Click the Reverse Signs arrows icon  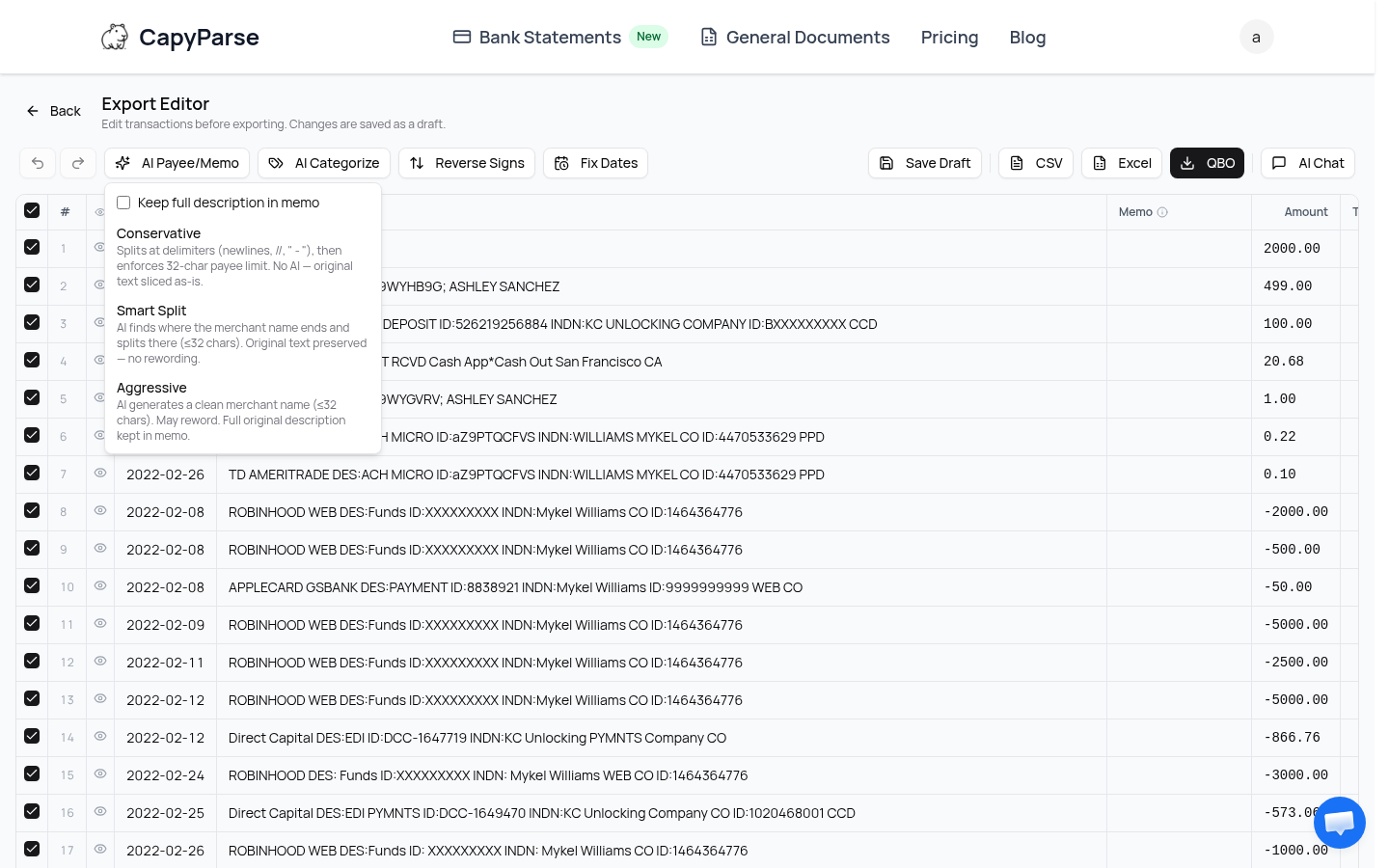click(x=417, y=163)
